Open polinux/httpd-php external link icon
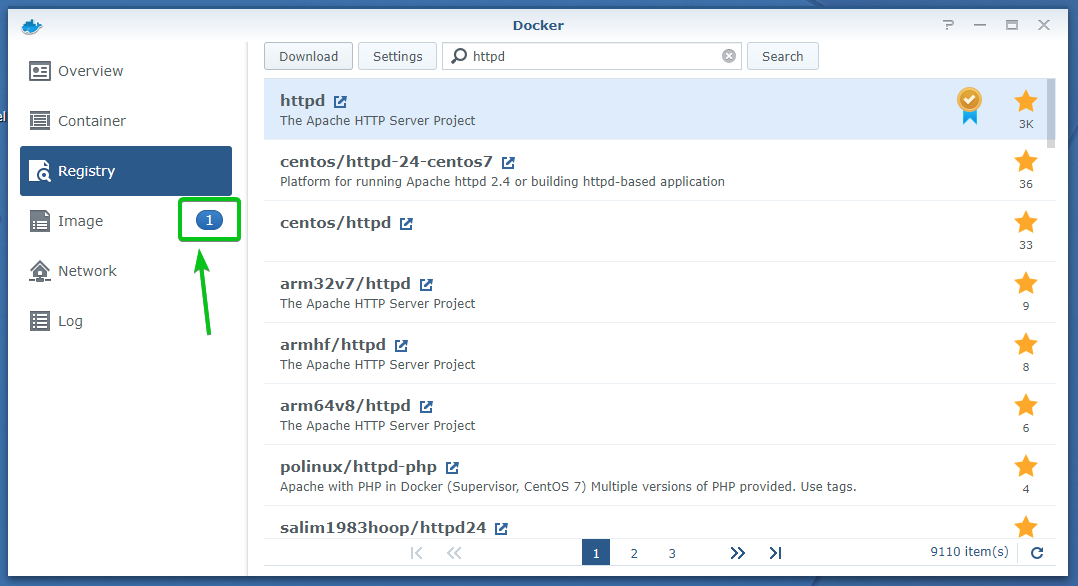 (x=452, y=467)
